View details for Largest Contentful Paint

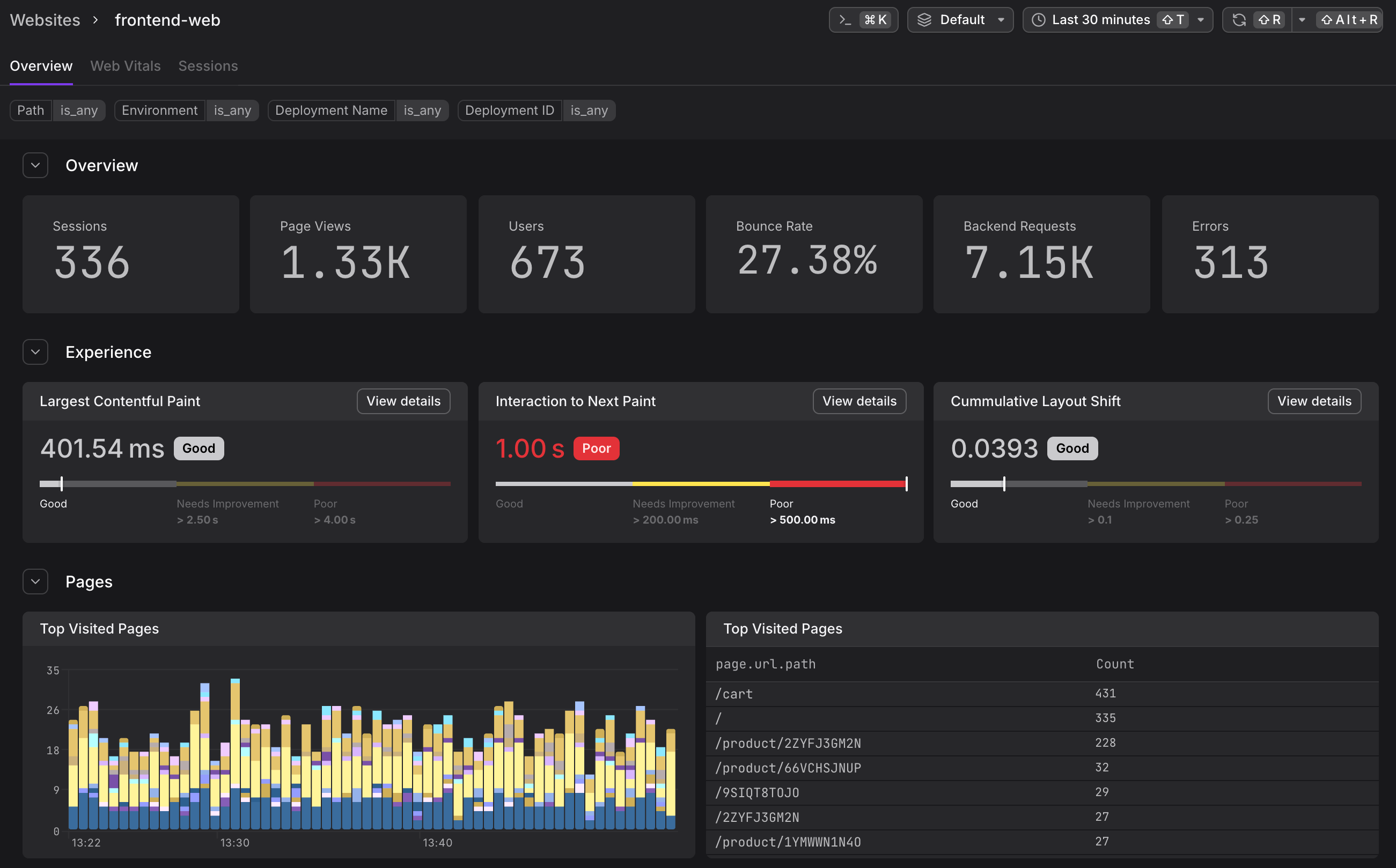403,401
